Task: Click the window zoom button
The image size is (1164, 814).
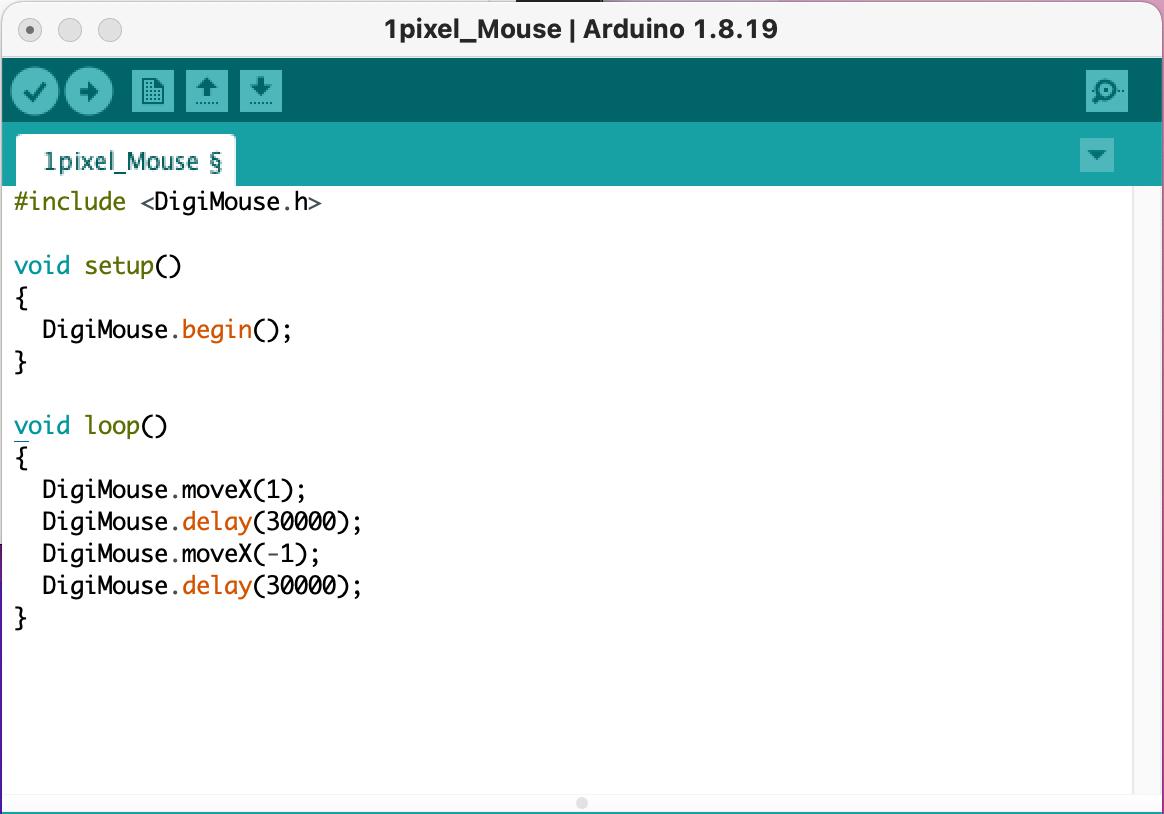Action: 110,30
